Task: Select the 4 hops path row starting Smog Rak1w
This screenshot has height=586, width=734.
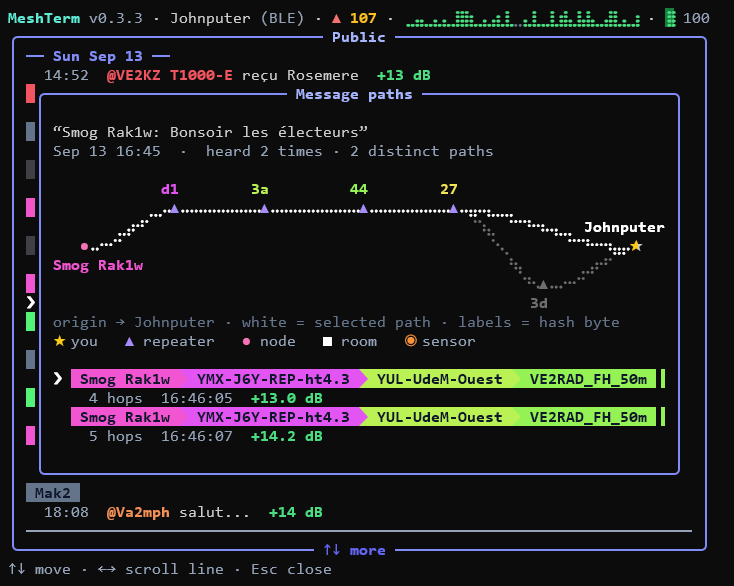Action: click(x=368, y=378)
